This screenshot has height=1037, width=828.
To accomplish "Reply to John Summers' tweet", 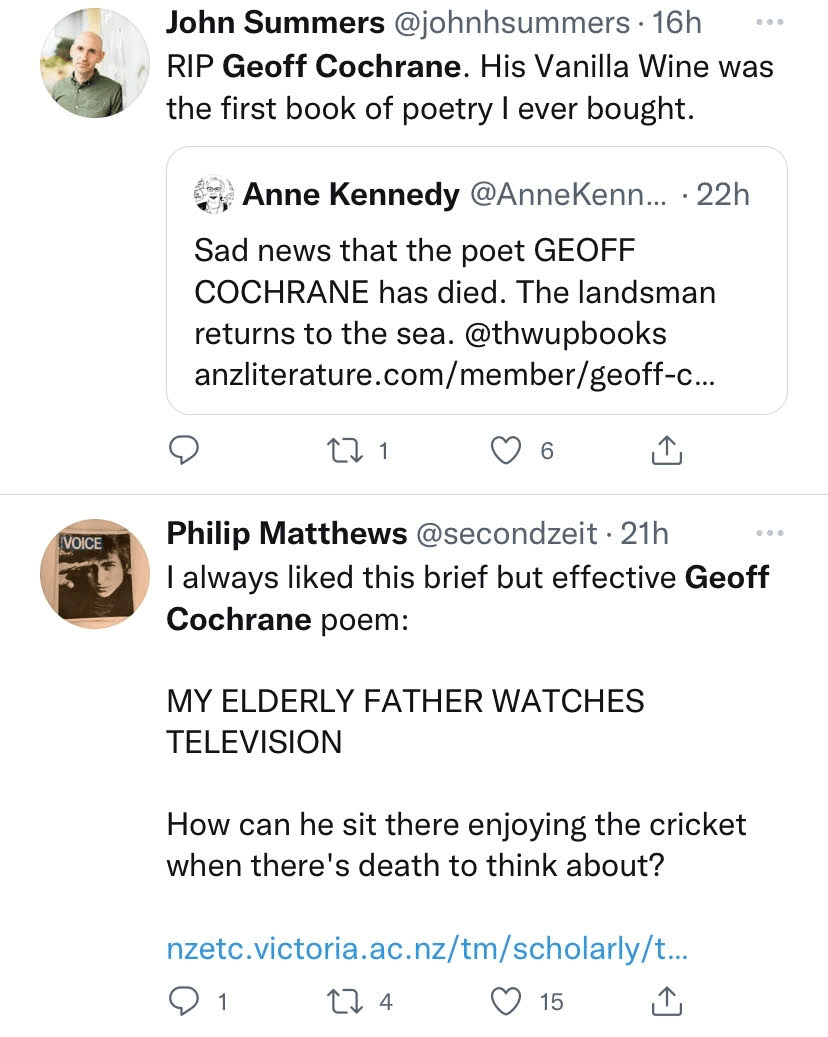I will (183, 452).
